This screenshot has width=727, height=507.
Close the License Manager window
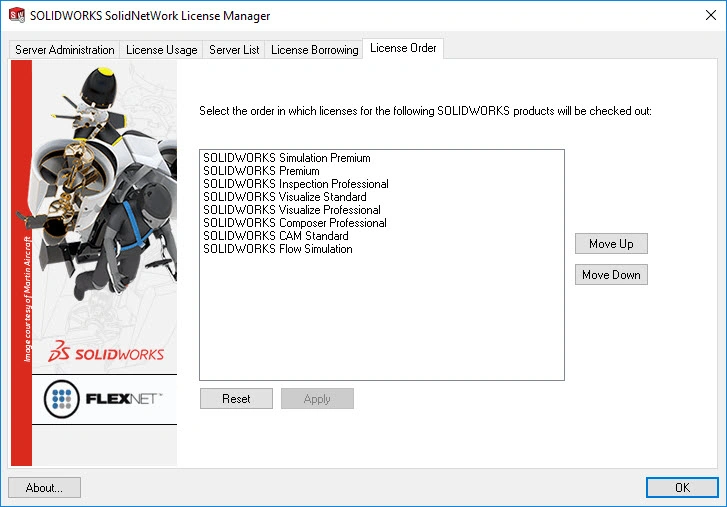point(710,15)
